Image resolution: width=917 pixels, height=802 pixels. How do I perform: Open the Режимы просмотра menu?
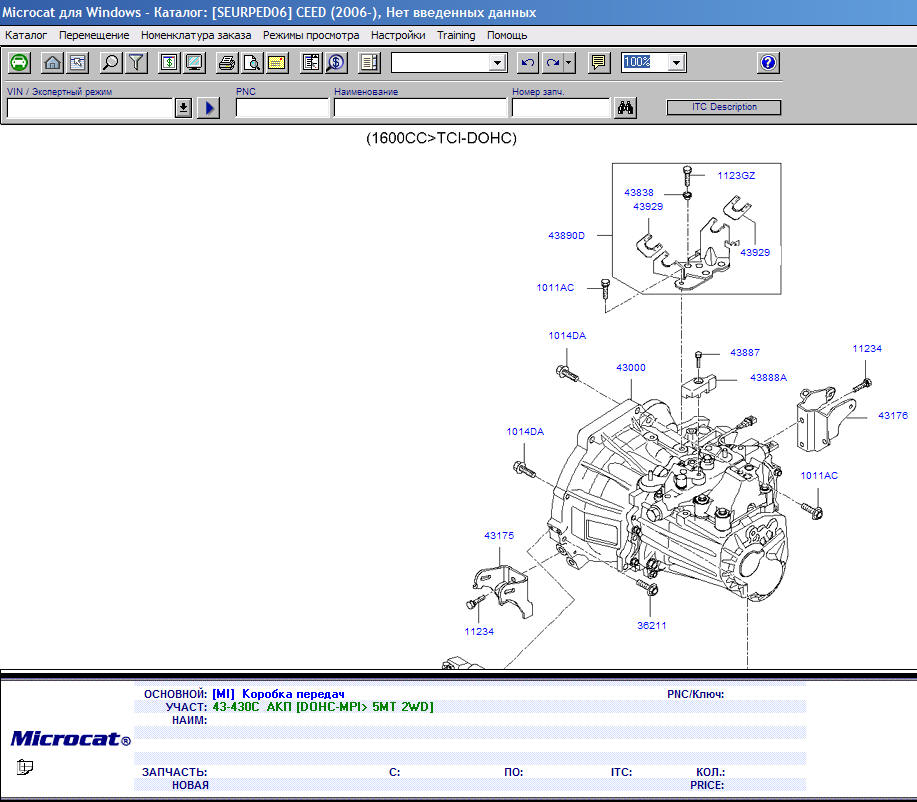click(311, 35)
